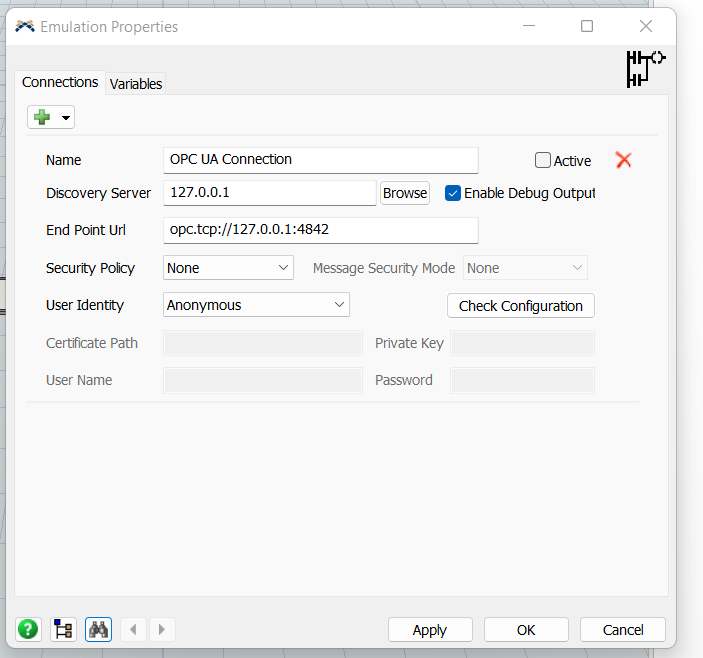The height and width of the screenshot is (658, 703).
Task: Enable the Active checkbox
Action: (x=543, y=160)
